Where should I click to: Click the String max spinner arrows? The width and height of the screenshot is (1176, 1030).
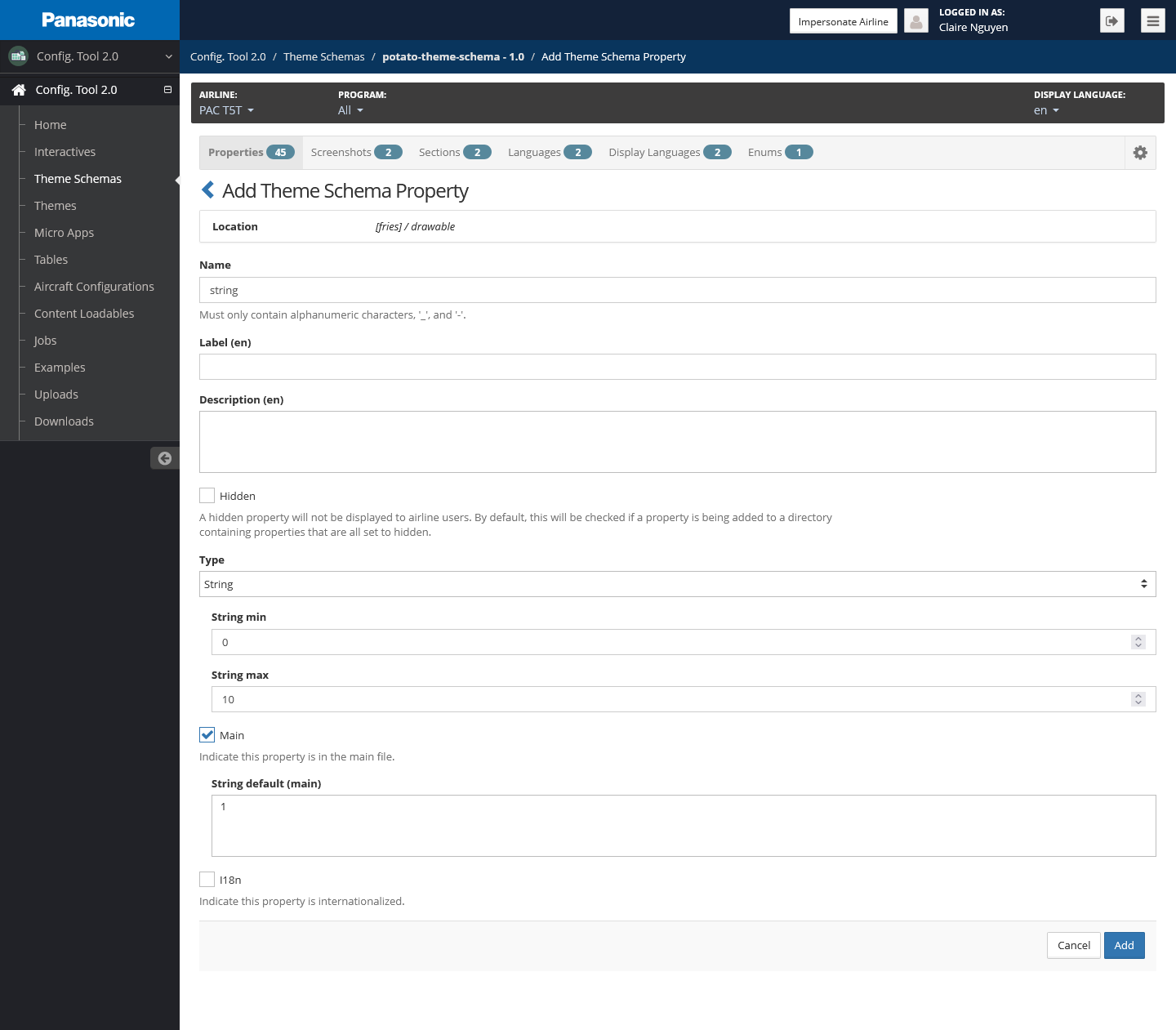click(1138, 699)
